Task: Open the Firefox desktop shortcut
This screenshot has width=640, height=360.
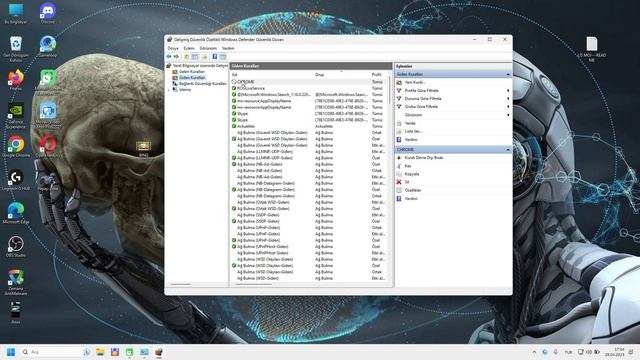Action: pos(16,80)
